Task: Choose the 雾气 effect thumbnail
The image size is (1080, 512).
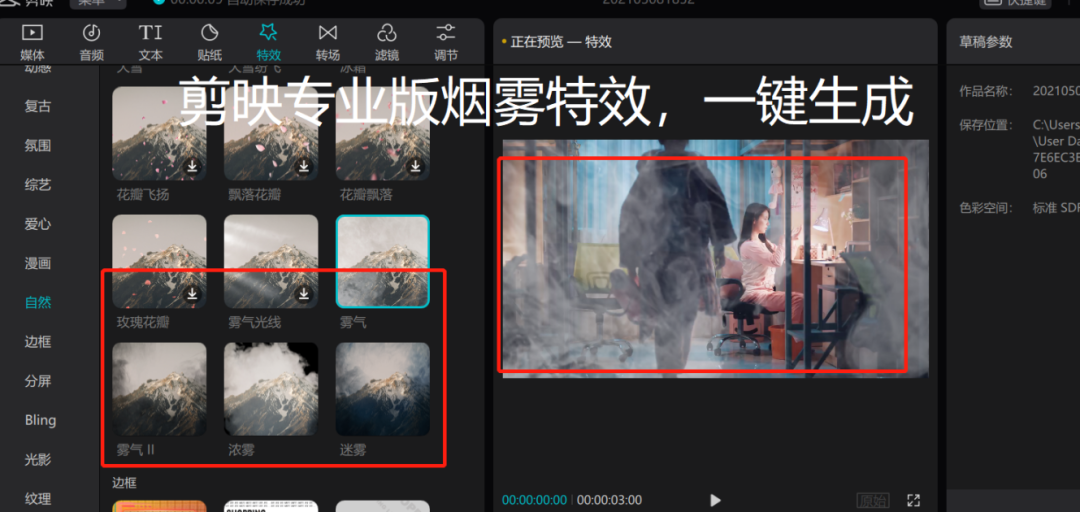Action: point(382,261)
